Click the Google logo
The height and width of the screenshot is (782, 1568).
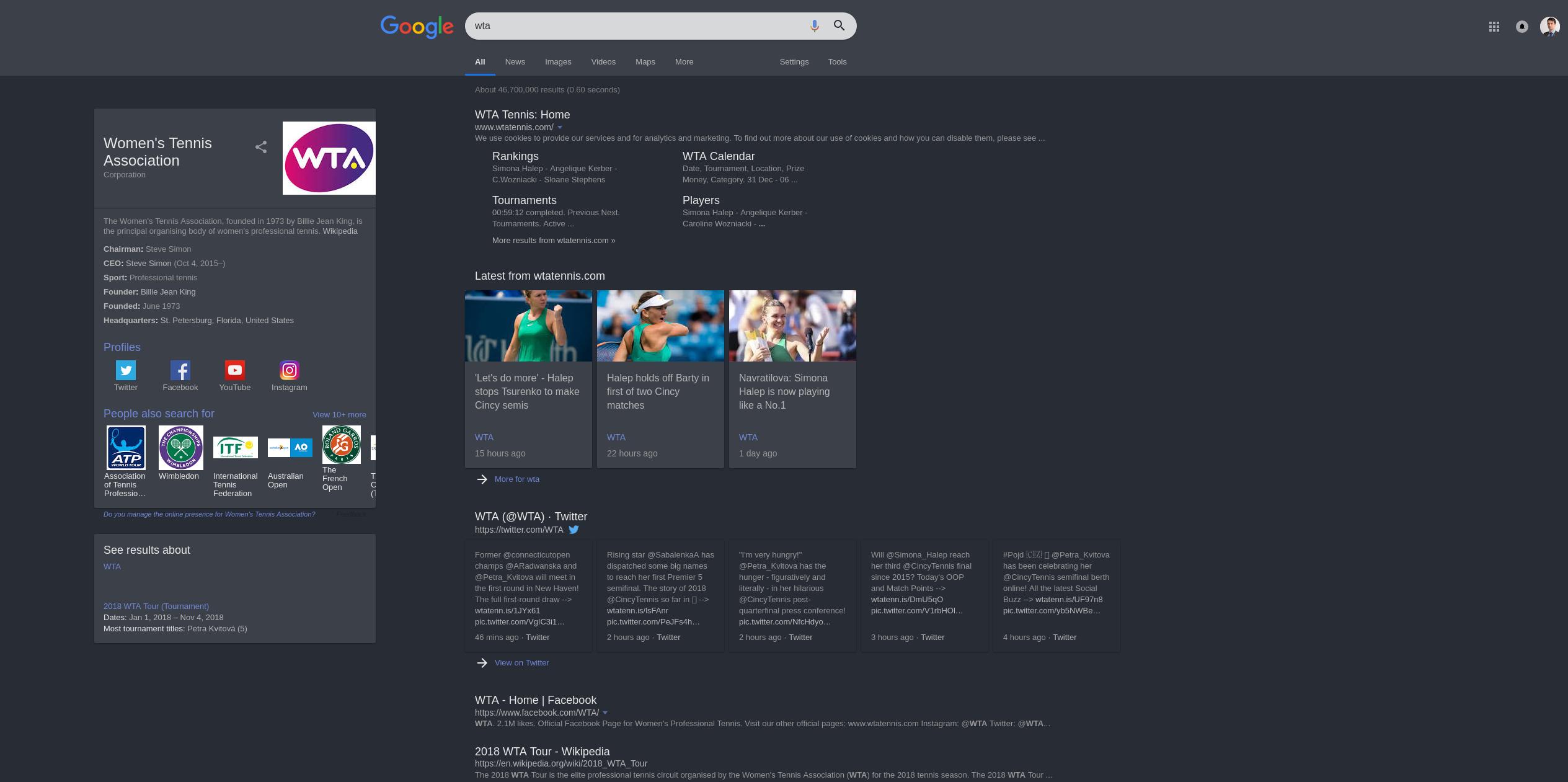[417, 27]
